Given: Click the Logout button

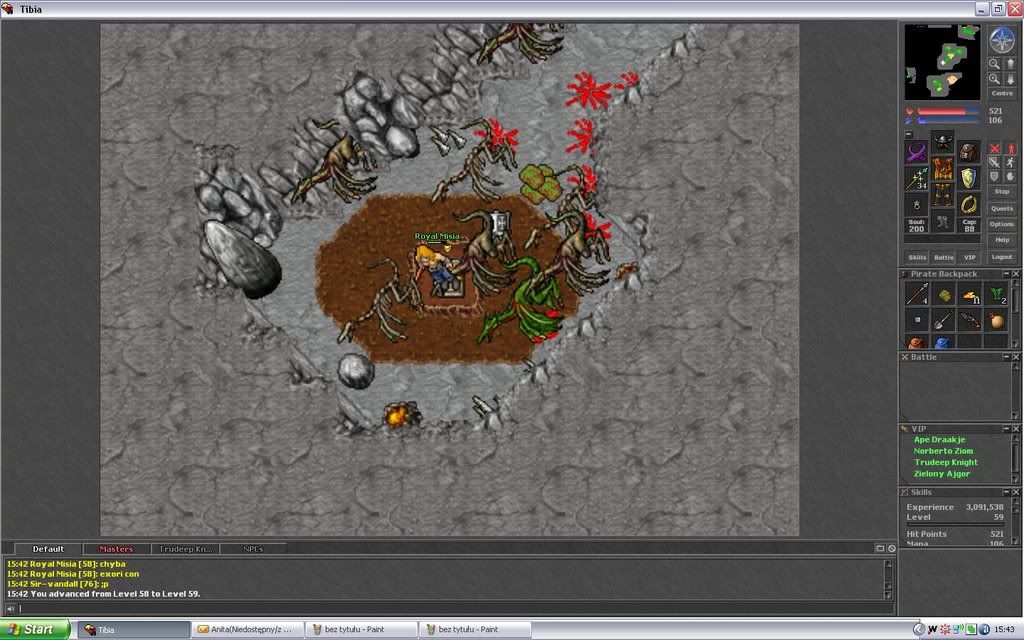Looking at the screenshot, I should pos(1002,257).
